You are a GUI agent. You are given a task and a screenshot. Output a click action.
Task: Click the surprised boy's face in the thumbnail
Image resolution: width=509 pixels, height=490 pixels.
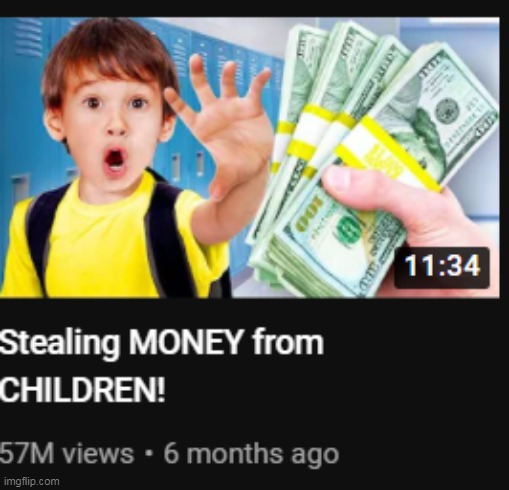(x=114, y=128)
